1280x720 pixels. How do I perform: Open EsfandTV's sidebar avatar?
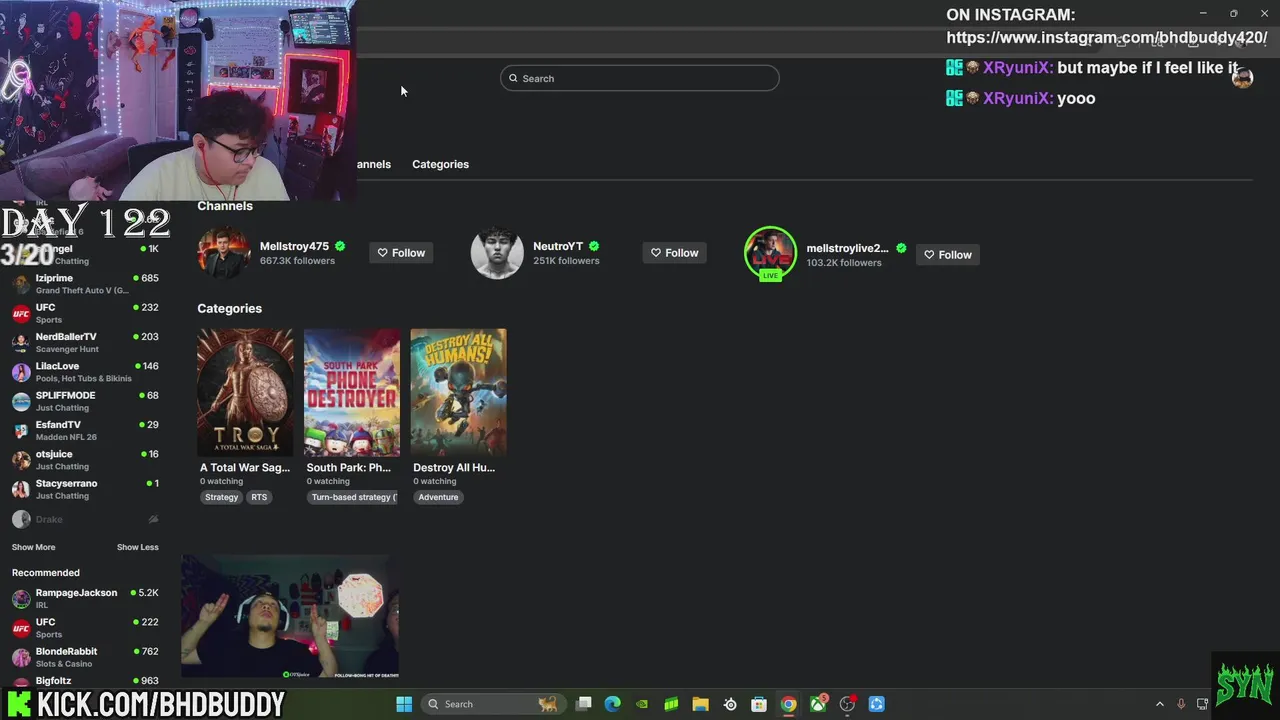coord(21,431)
